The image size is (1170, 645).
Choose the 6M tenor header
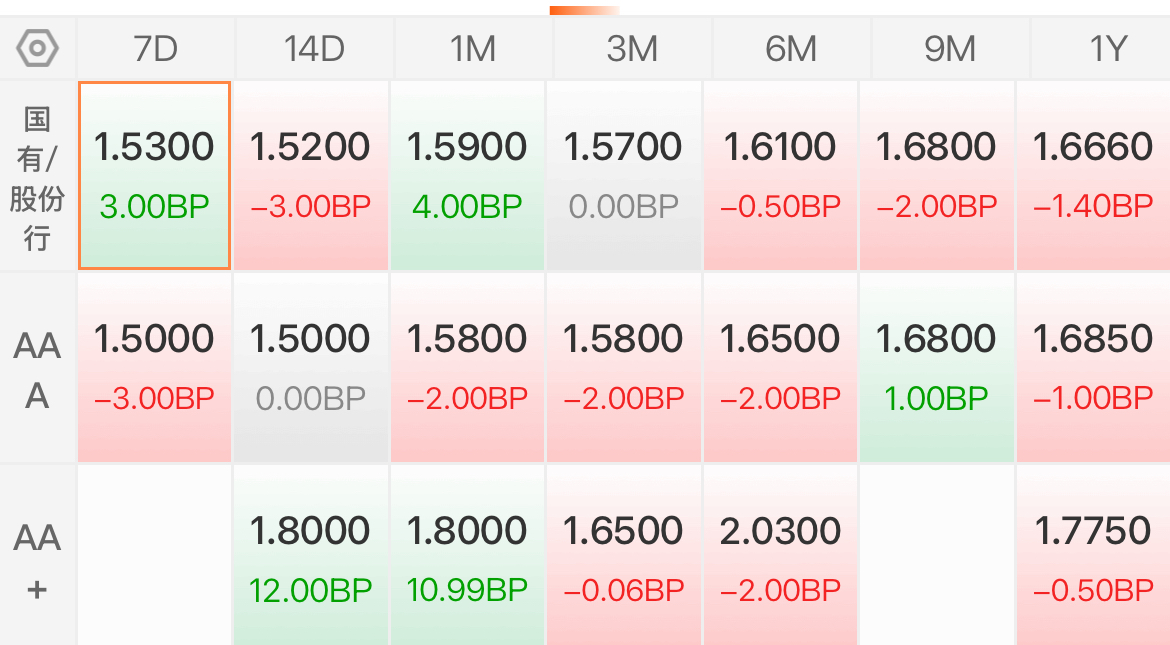791,49
